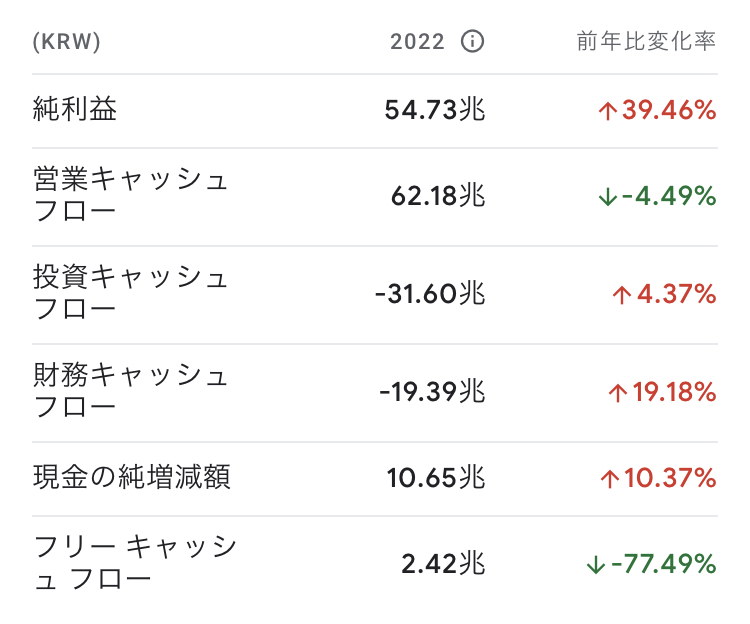750x624 pixels.
Task: Select the 財務キャッシュフロー row label
Action: [x=131, y=392]
